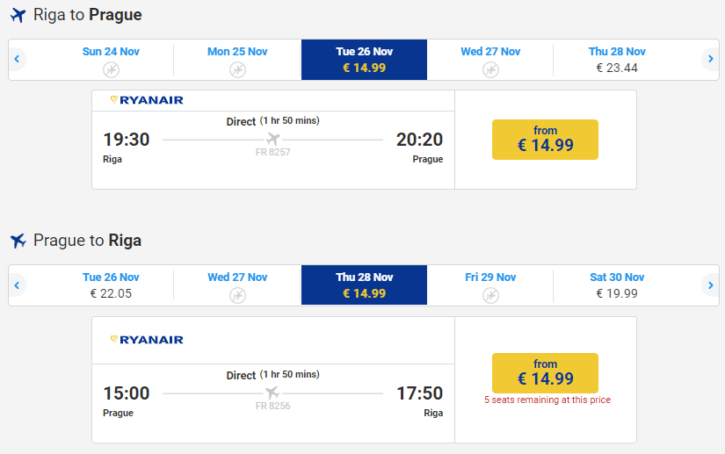Click Ryanair logo on the return flight card
This screenshot has width=725, height=454.
click(x=147, y=340)
